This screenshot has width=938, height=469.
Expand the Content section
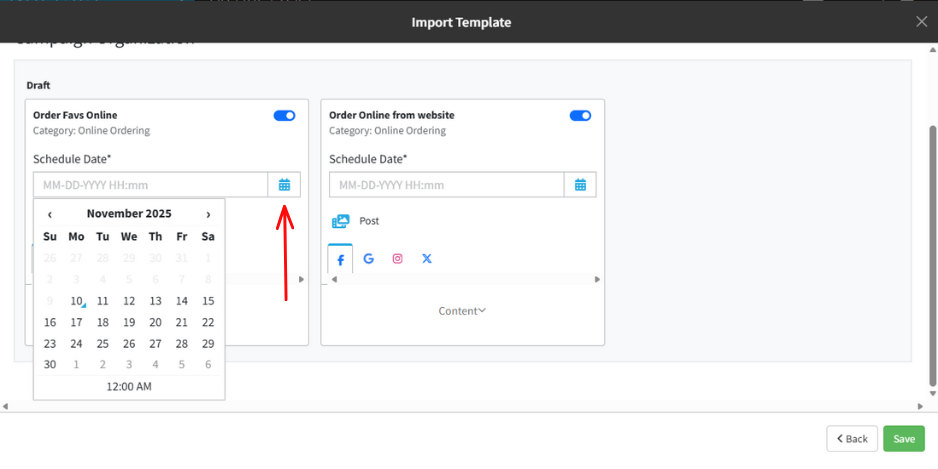pos(462,311)
